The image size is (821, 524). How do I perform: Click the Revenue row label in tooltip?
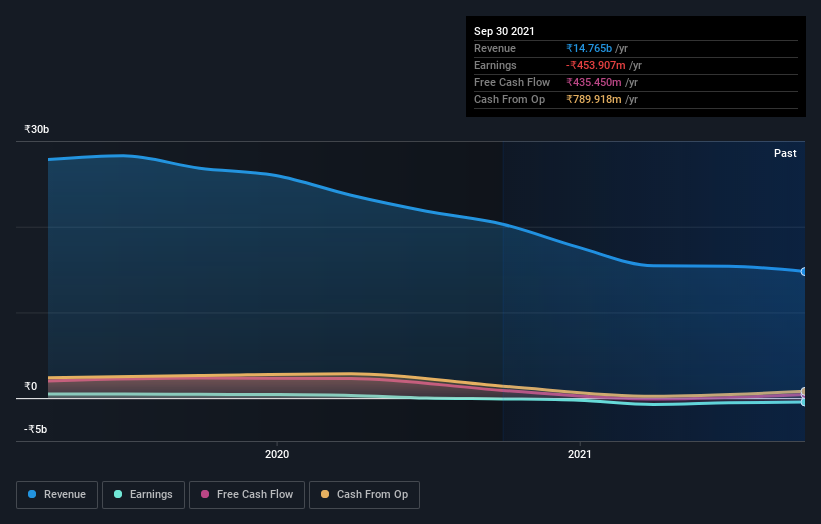click(x=495, y=48)
